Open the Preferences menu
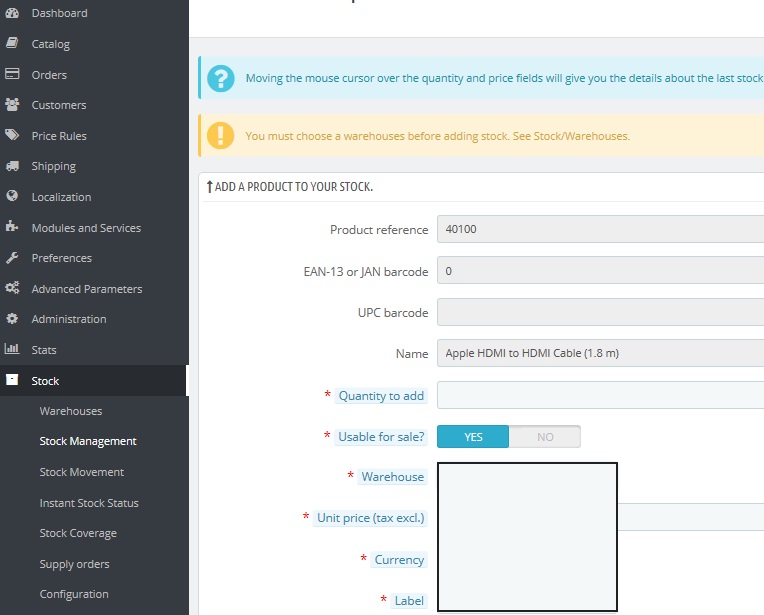 tap(61, 258)
